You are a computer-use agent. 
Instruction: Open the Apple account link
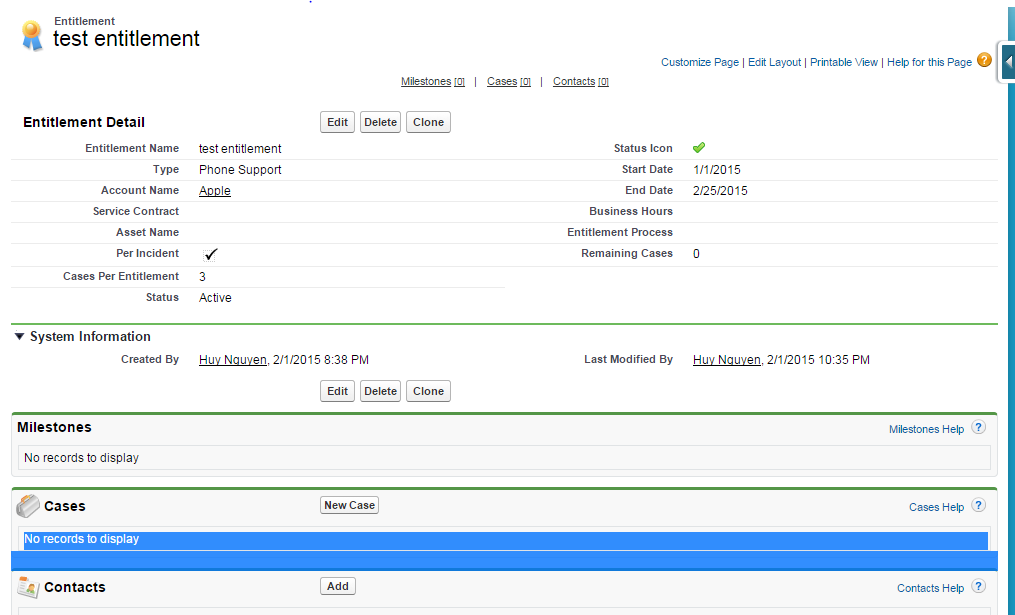[215, 190]
